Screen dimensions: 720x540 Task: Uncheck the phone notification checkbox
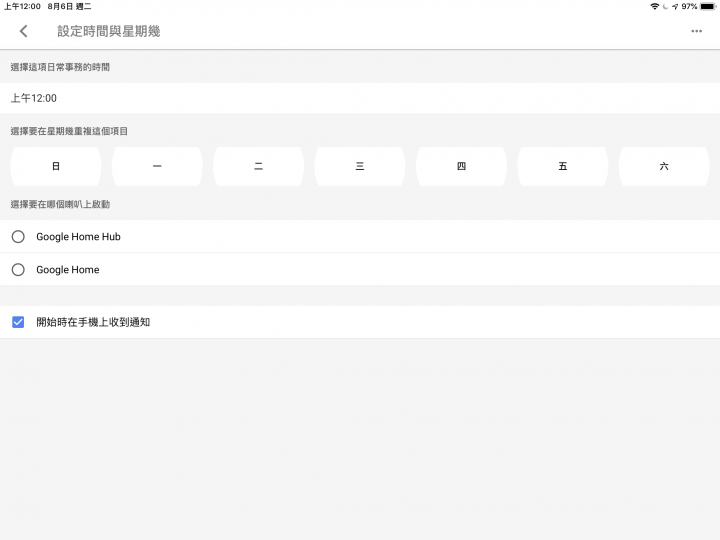(x=18, y=322)
